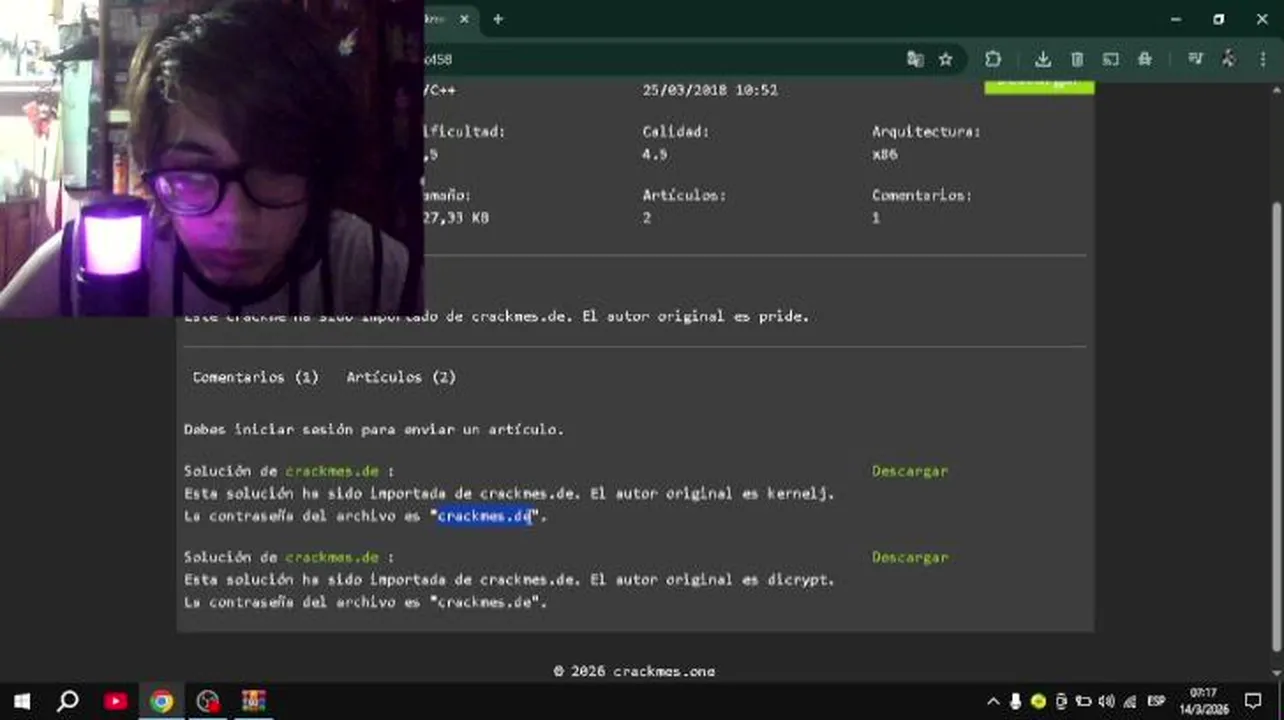Screen dimensions: 1284x720
Task: Click the date 25/03/2018 10:52
Action: tap(709, 89)
